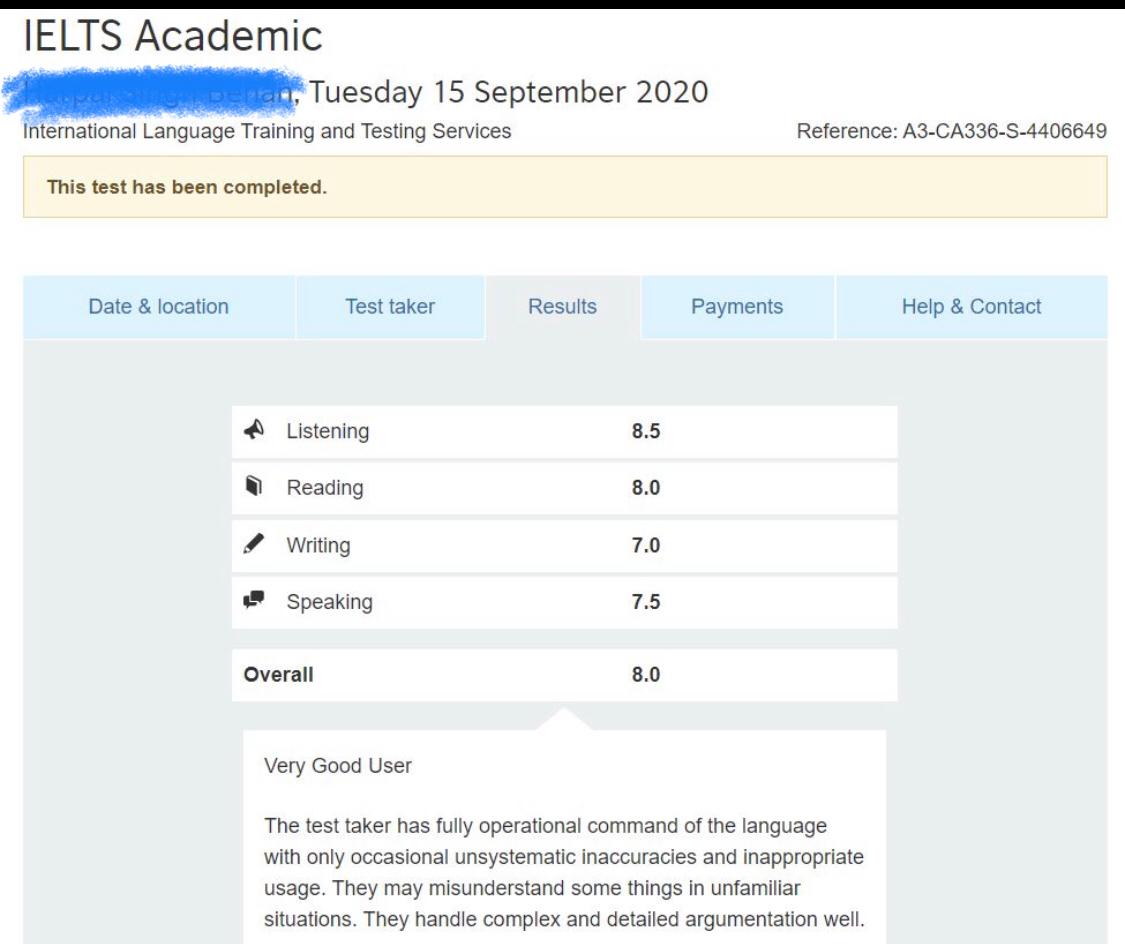The image size is (1125, 944).
Task: Click the Listening label
Action: [x=328, y=431]
